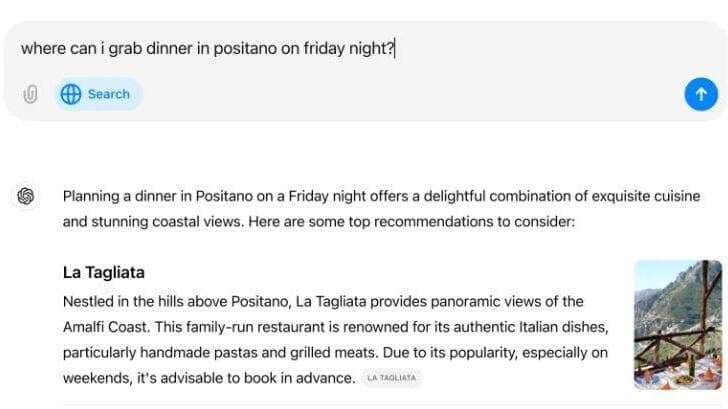
Task: Open the LA TAGLIATA source citation chip
Action: [391, 378]
